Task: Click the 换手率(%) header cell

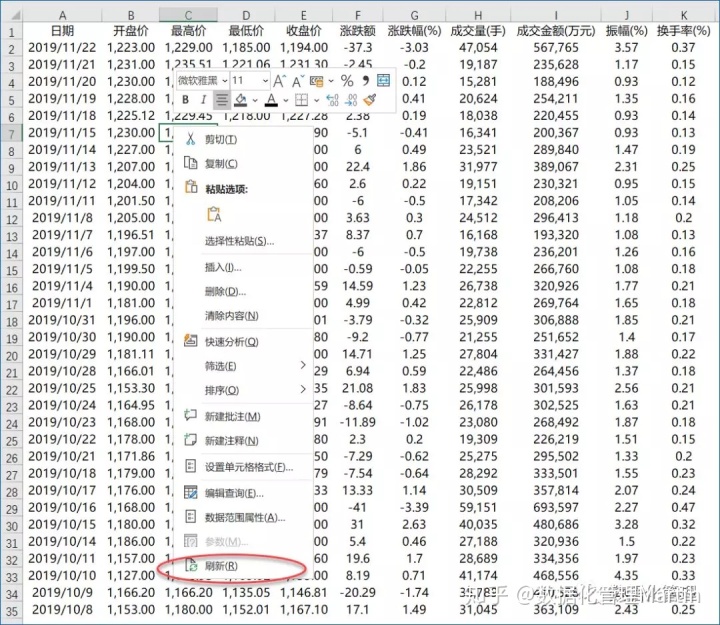Action: pos(684,31)
